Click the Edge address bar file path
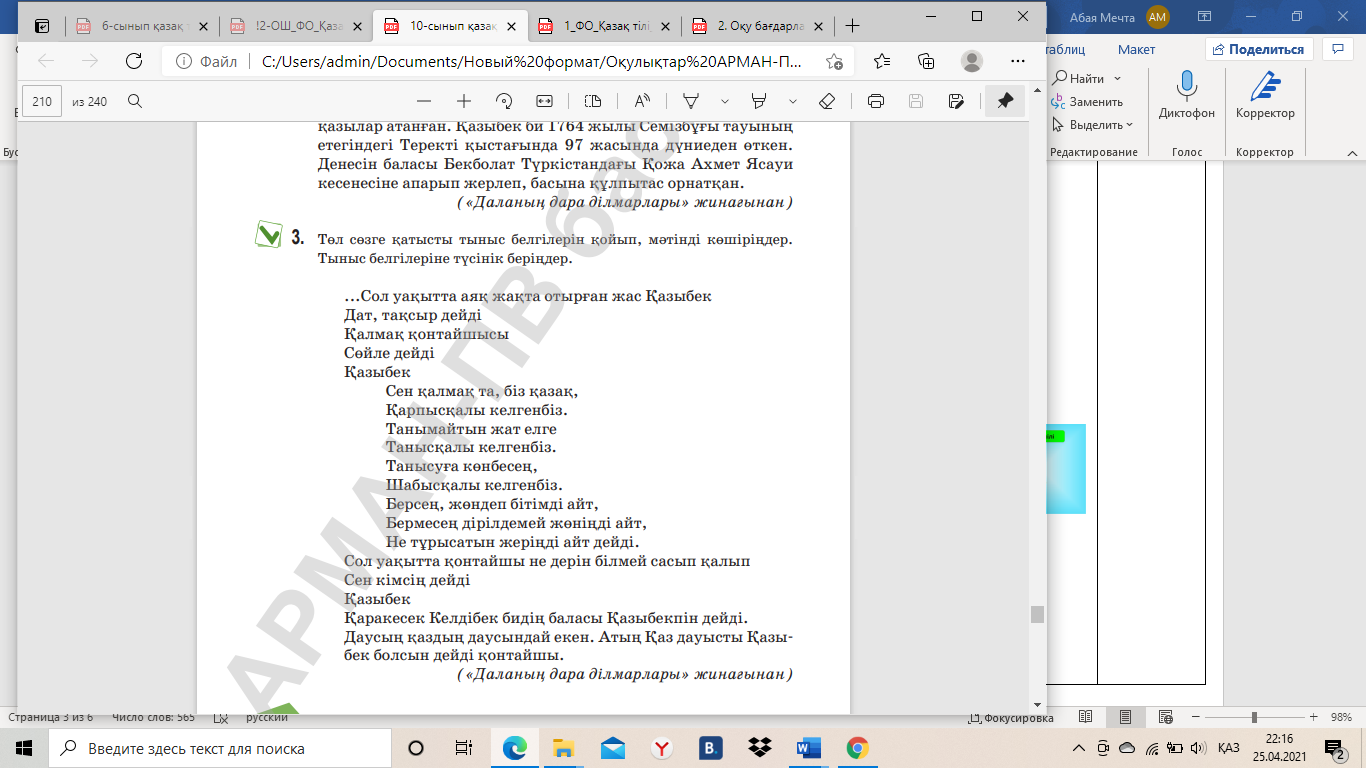Viewport: 1366px width, 768px height. 531,61
